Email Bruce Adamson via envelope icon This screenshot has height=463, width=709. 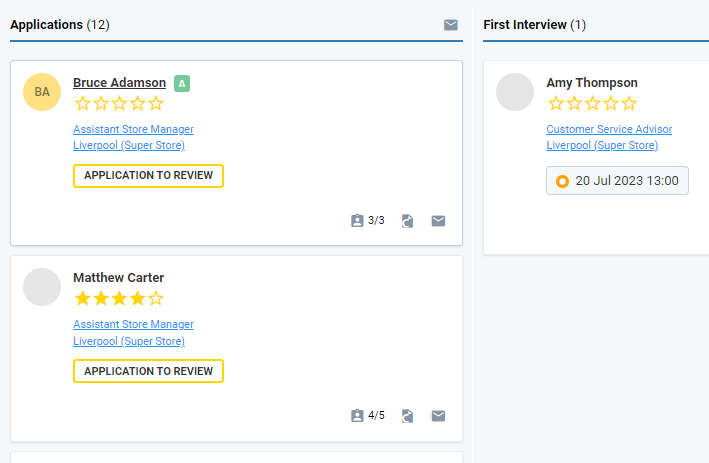pyautogui.click(x=438, y=221)
